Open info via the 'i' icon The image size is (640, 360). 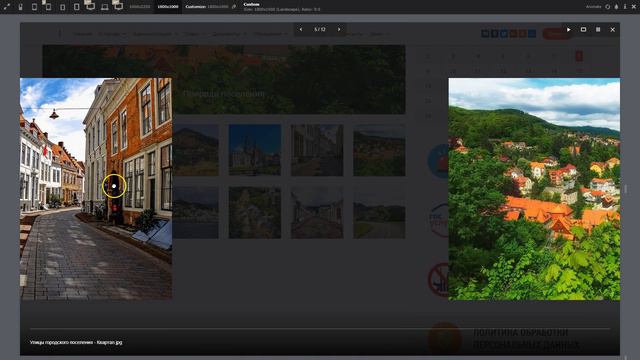(x=625, y=7)
